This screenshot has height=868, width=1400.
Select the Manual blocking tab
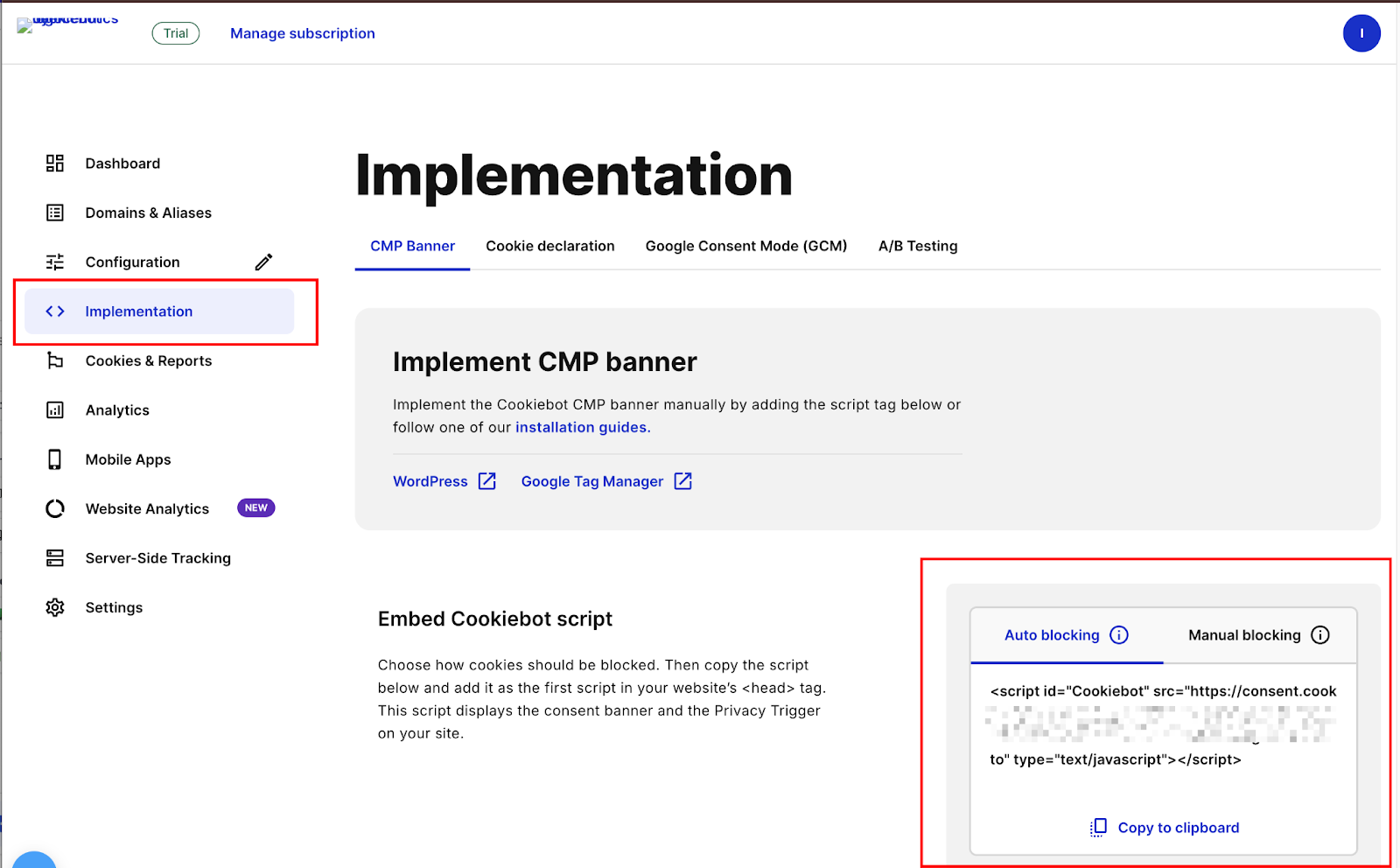[1259, 635]
